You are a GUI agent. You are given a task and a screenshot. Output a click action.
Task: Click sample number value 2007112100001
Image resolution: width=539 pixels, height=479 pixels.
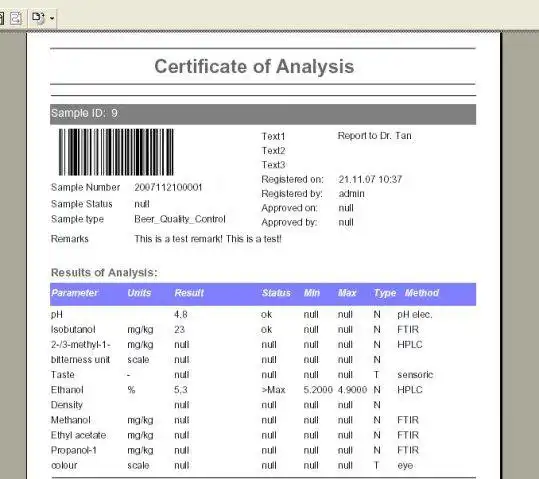click(x=168, y=187)
